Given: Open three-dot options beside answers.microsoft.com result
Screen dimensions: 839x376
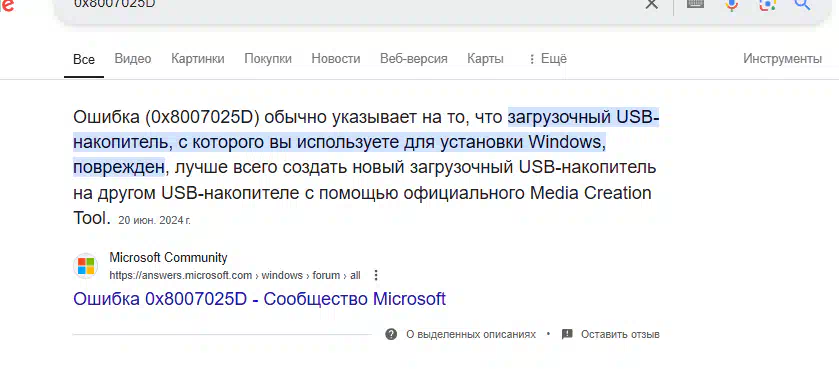Looking at the screenshot, I should pyautogui.click(x=376, y=275).
